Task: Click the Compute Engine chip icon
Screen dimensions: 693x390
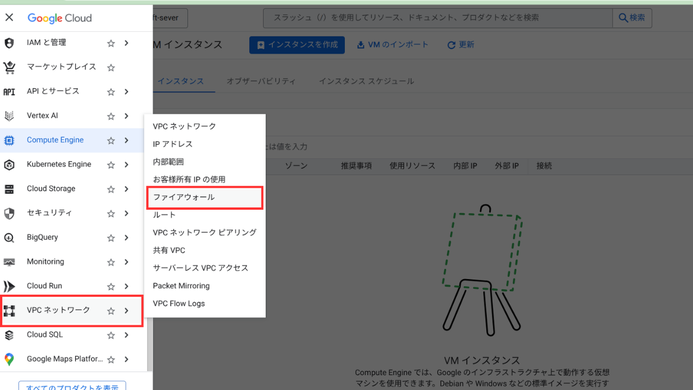Action: (9, 140)
